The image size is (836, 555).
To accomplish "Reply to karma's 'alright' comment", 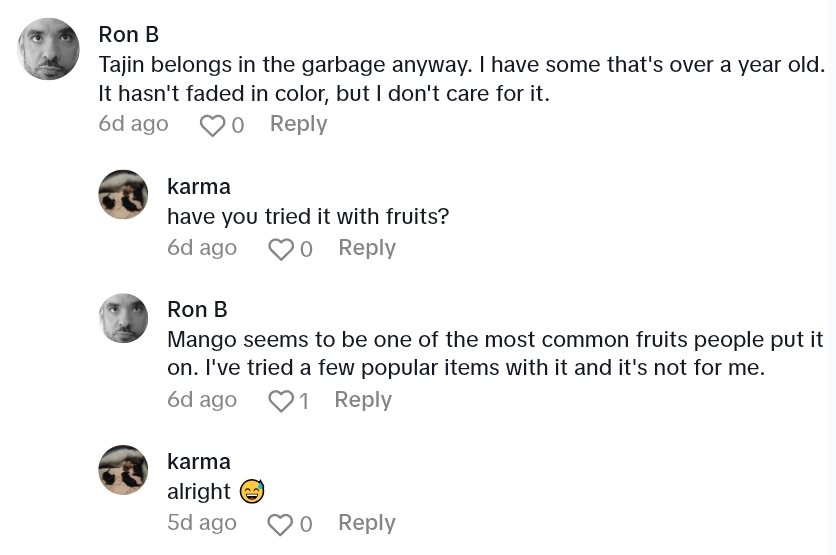I will [366, 523].
